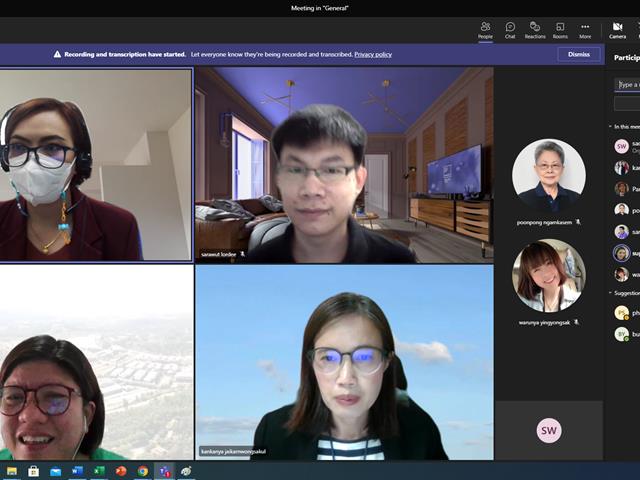The height and width of the screenshot is (480, 640).
Task: Select suggested participant with green BY avatar
Action: [x=622, y=334]
